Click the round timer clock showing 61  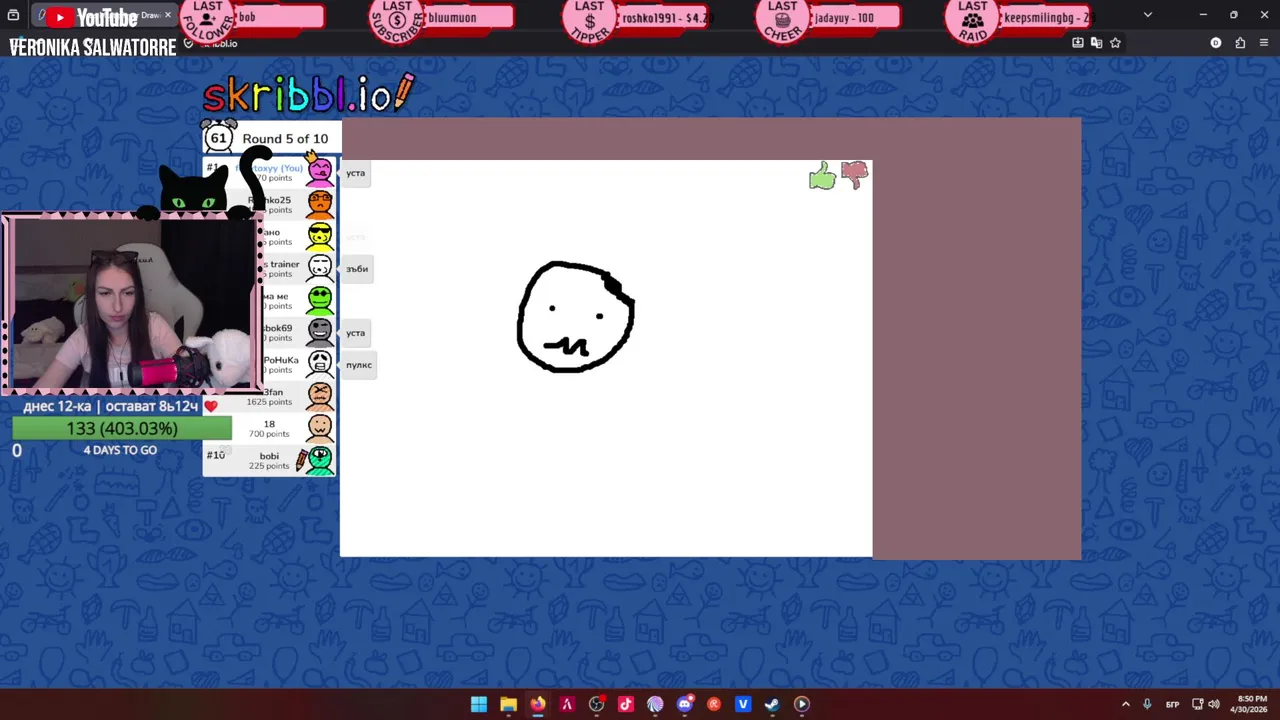[x=219, y=138]
